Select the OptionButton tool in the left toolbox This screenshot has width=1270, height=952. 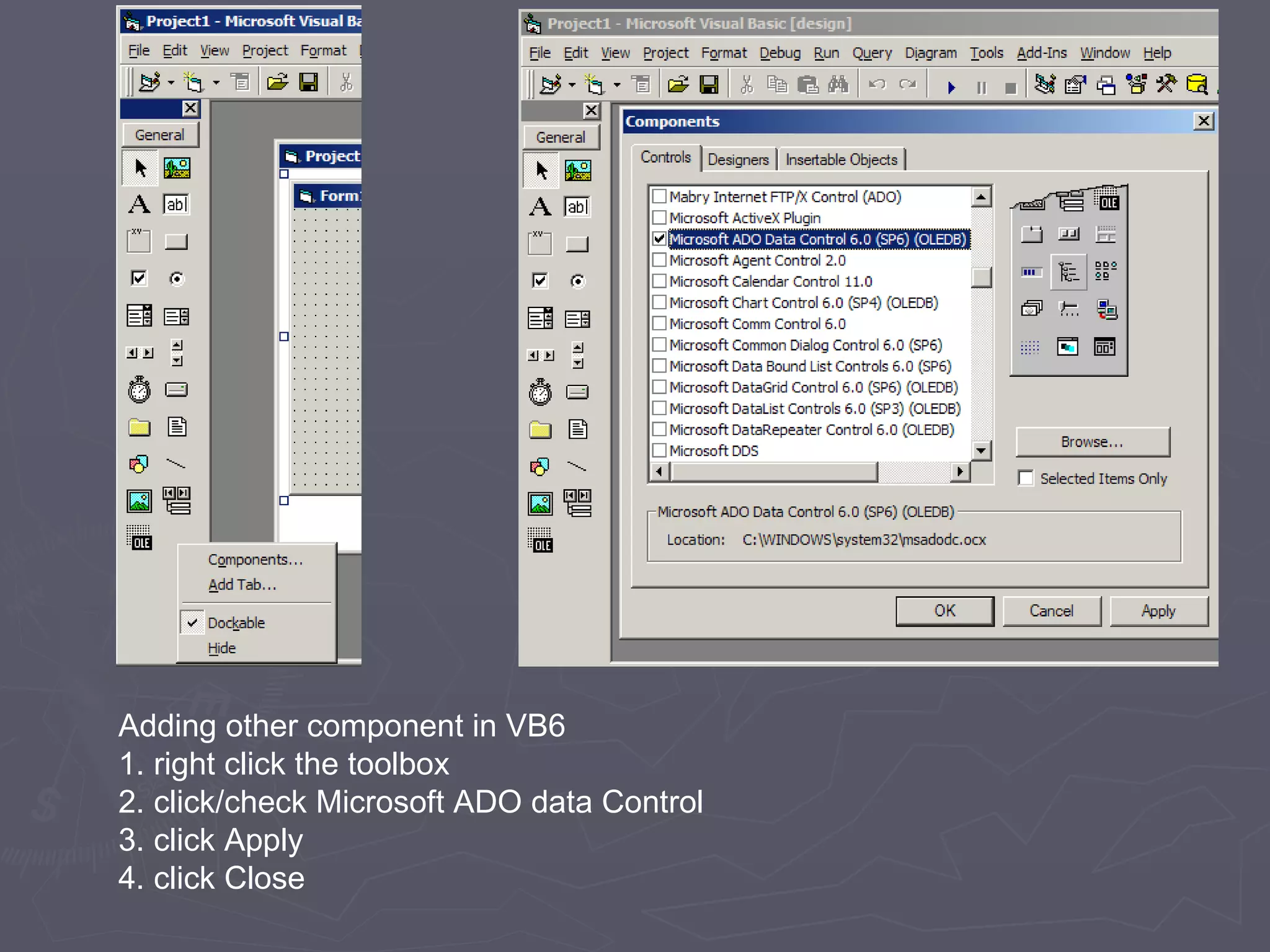coord(177,279)
